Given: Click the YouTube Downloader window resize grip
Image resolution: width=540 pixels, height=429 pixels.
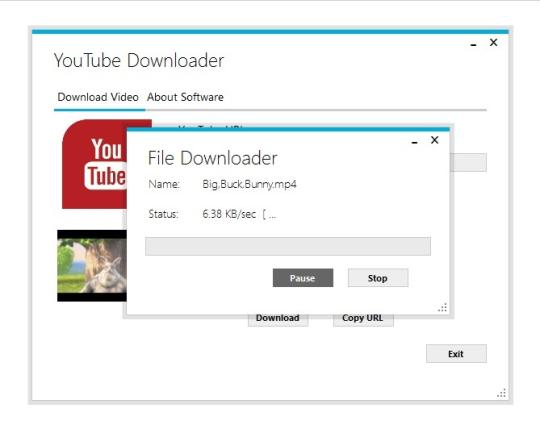Looking at the screenshot, I should point(501,393).
